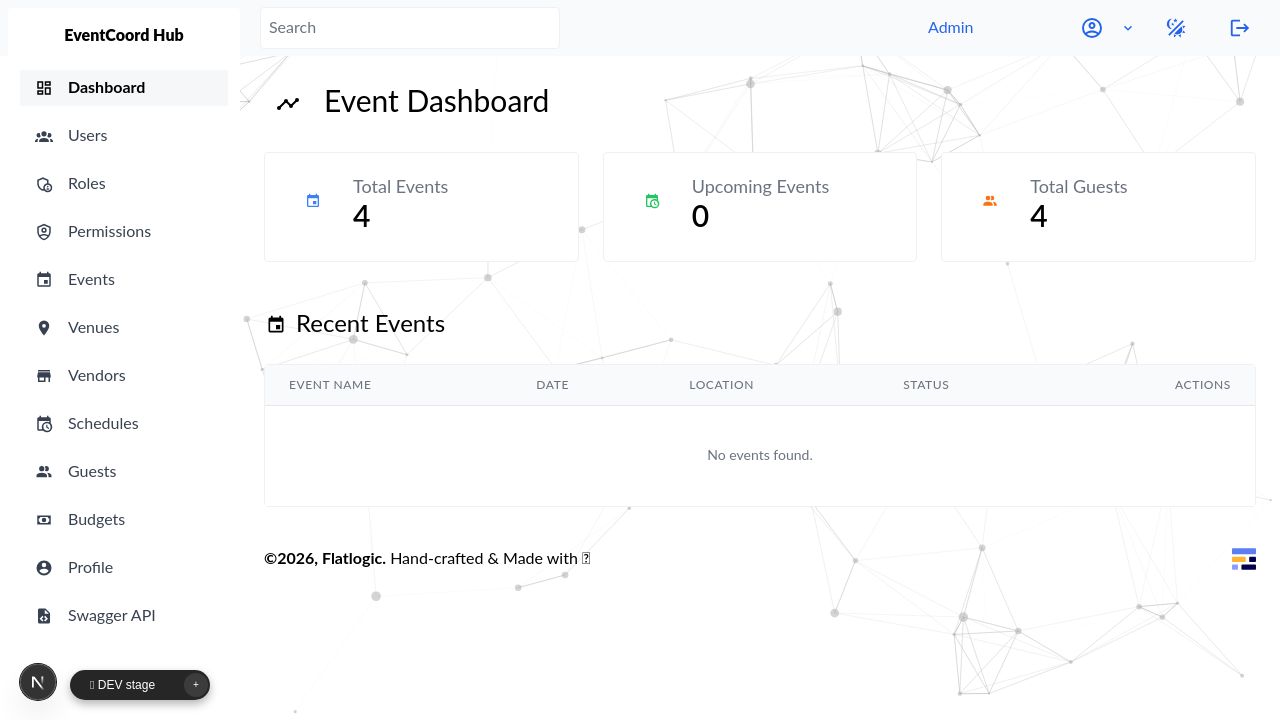Image resolution: width=1280 pixels, height=720 pixels.
Task: Click the Venues map pin icon
Action: coord(44,328)
